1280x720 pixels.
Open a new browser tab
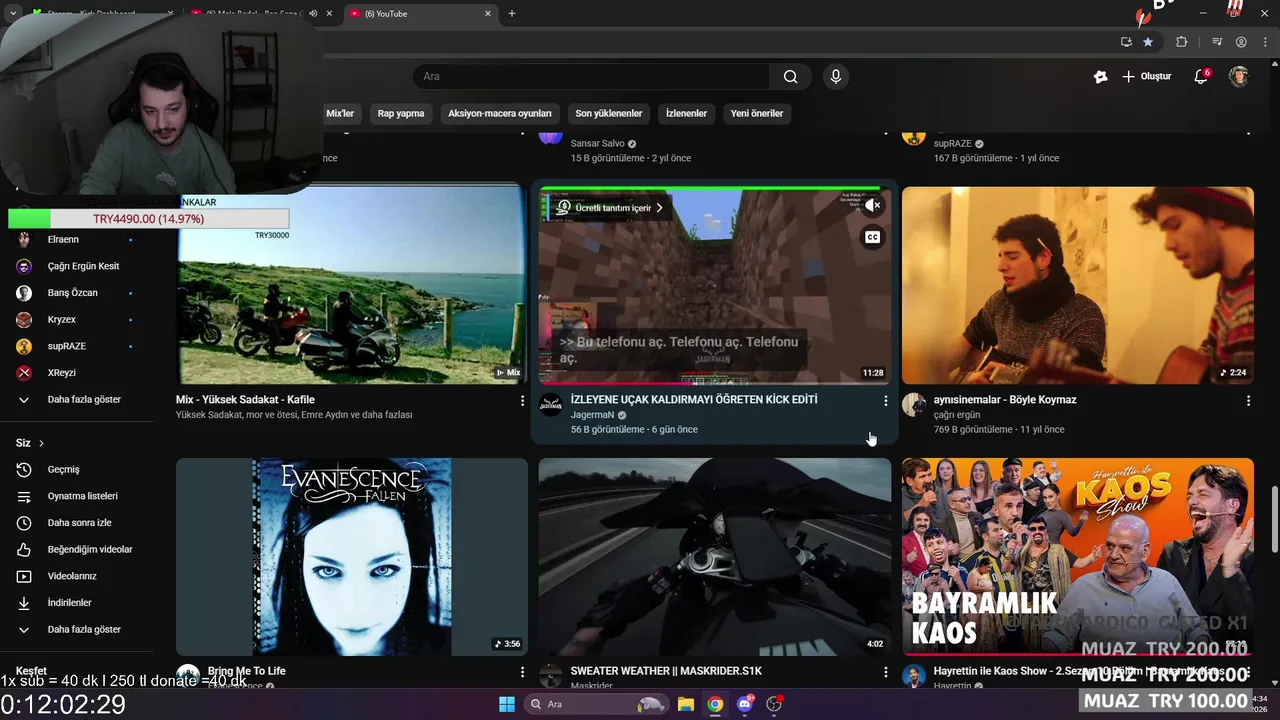tap(512, 14)
